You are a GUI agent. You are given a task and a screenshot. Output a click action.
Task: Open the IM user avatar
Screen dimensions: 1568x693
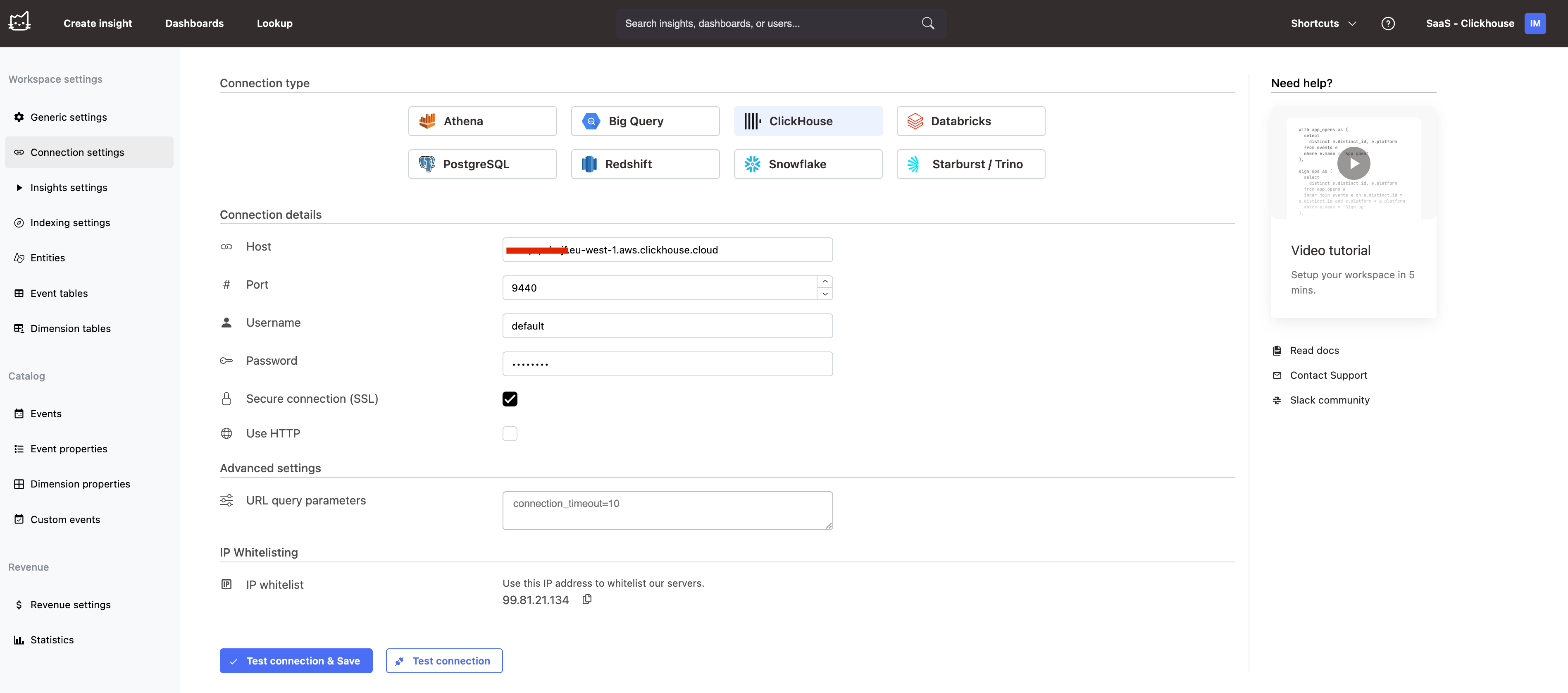pyautogui.click(x=1535, y=23)
